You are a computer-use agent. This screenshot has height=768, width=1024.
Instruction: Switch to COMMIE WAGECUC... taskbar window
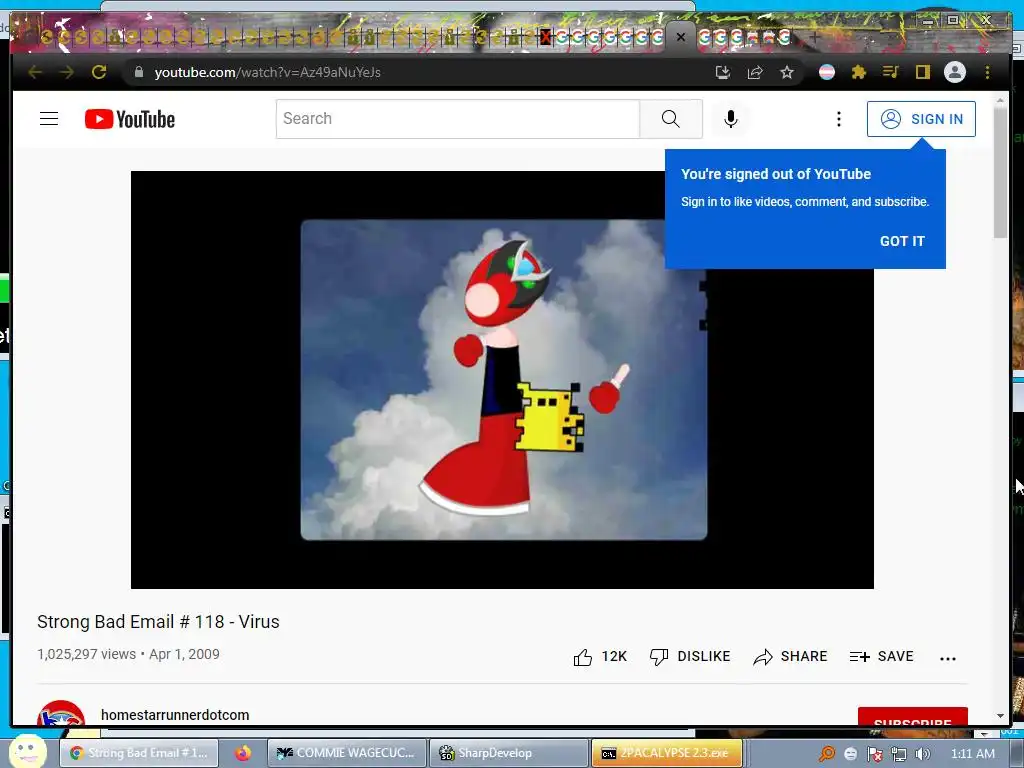tap(347, 753)
